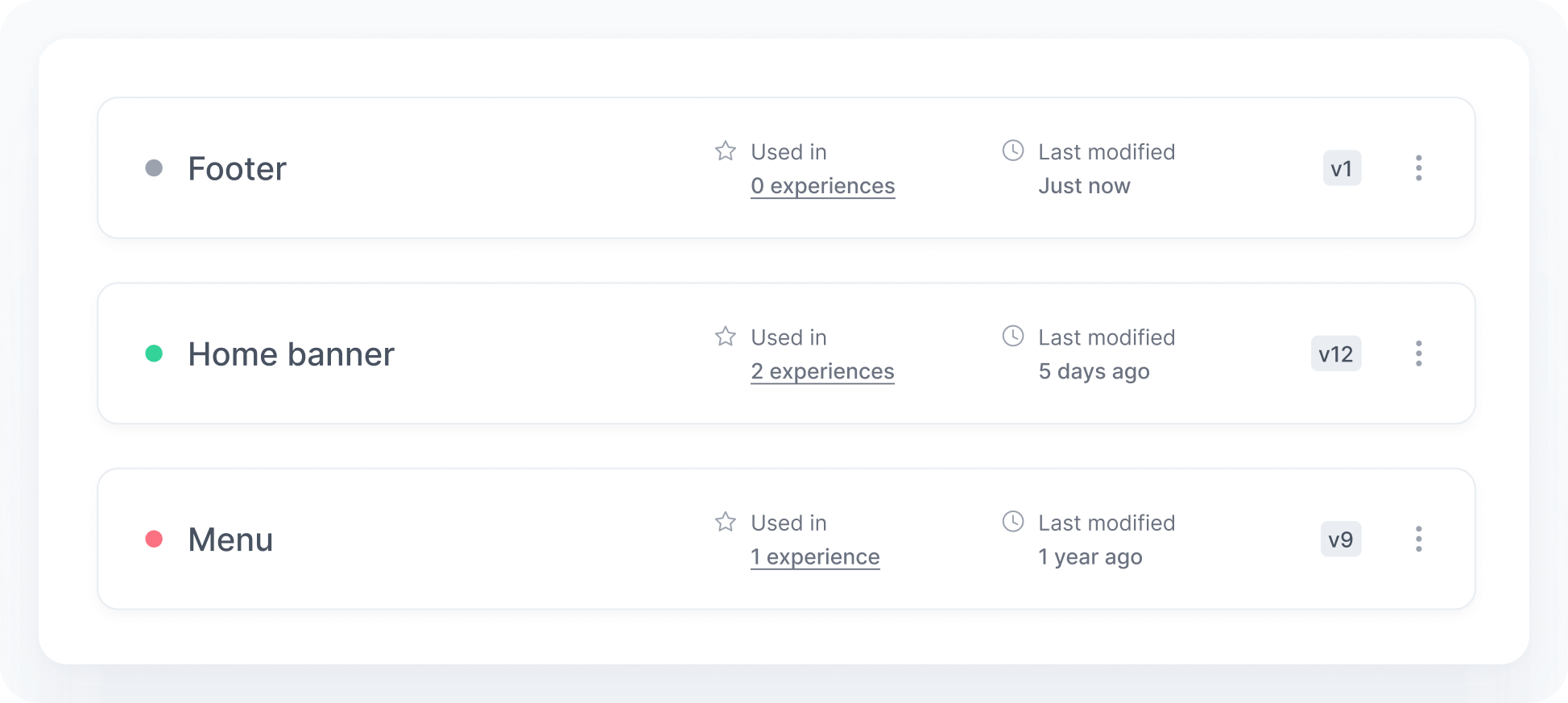This screenshot has height=703, width=1568.
Task: Select the Footer component title
Action: [237, 169]
